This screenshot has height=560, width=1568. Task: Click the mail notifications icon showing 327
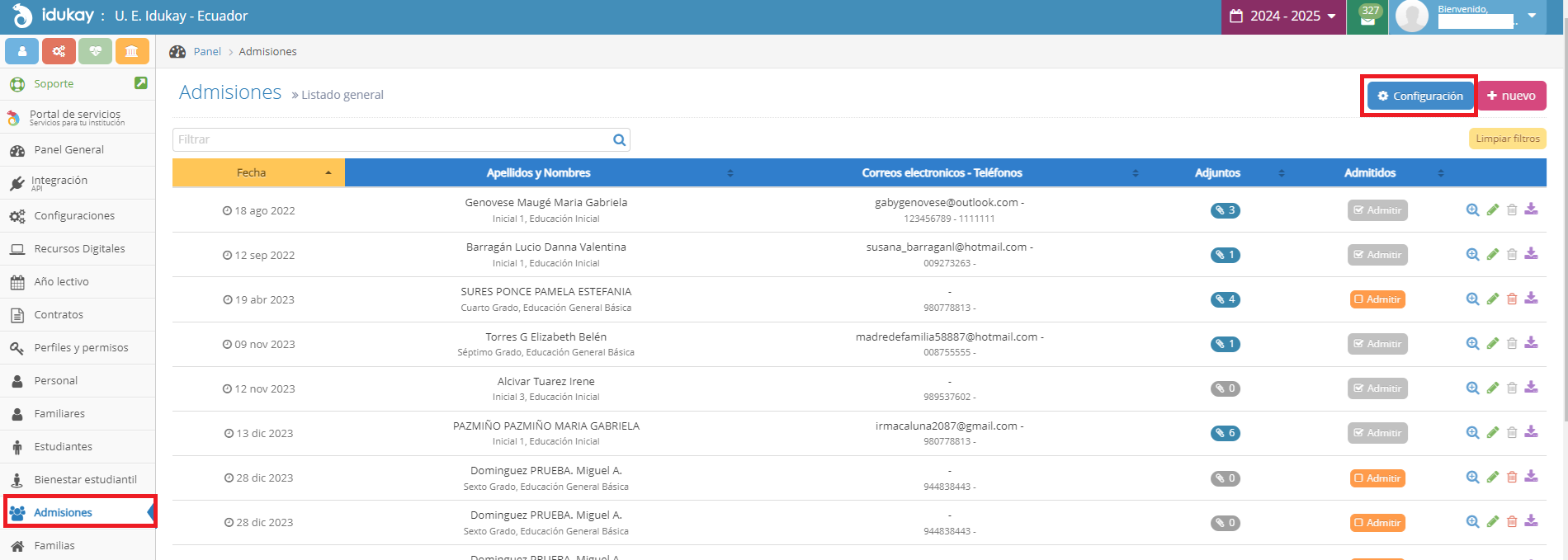tap(1367, 16)
